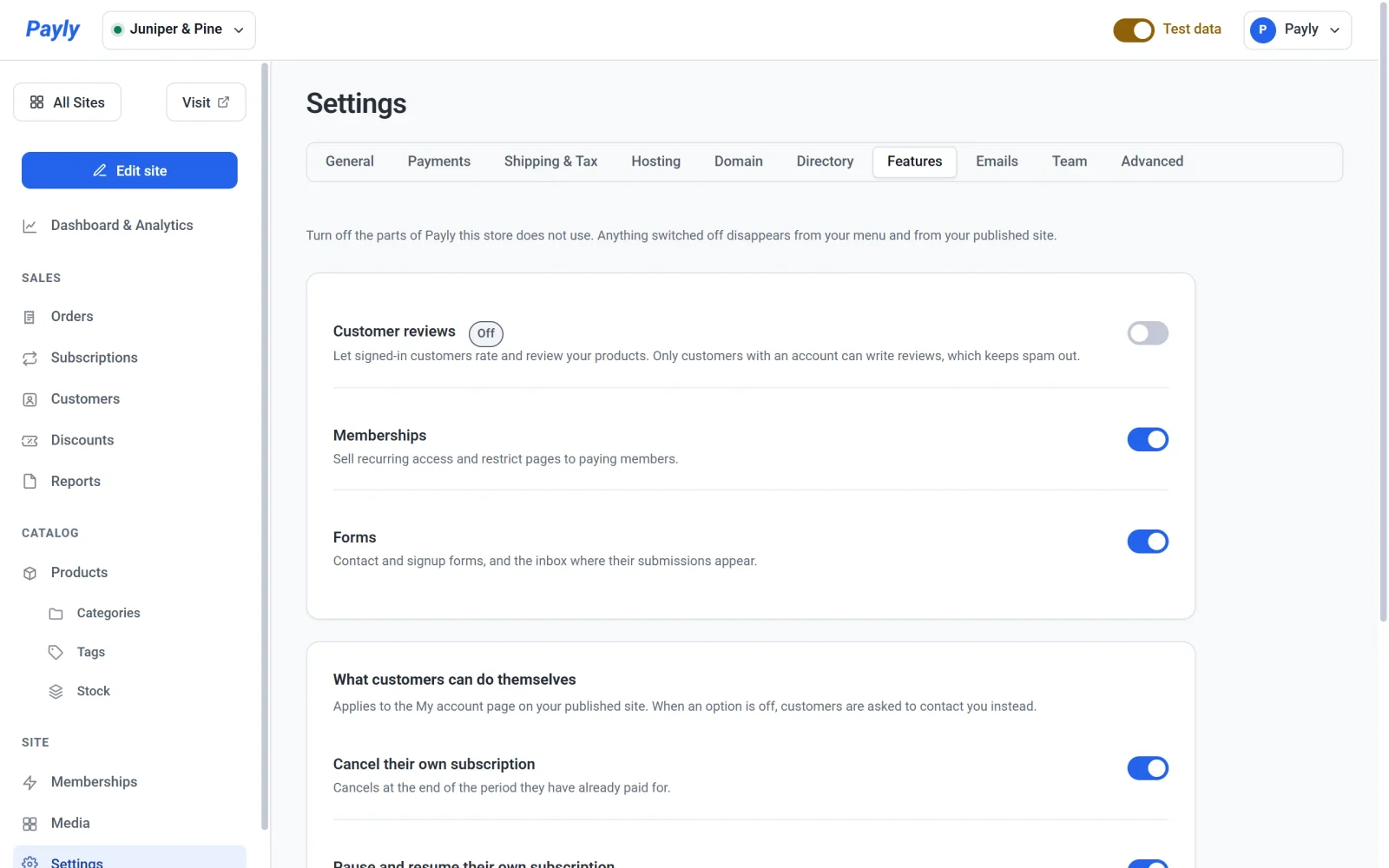Click the Customers person icon
The width and height of the screenshot is (1389, 868).
pos(30,399)
